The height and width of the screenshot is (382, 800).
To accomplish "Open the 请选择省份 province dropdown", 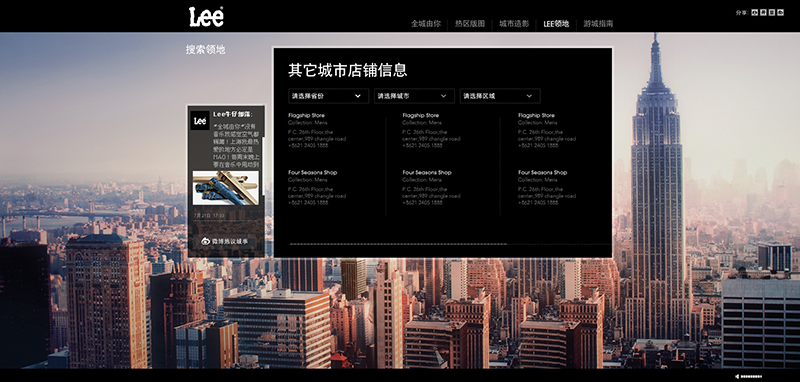I will coord(328,96).
